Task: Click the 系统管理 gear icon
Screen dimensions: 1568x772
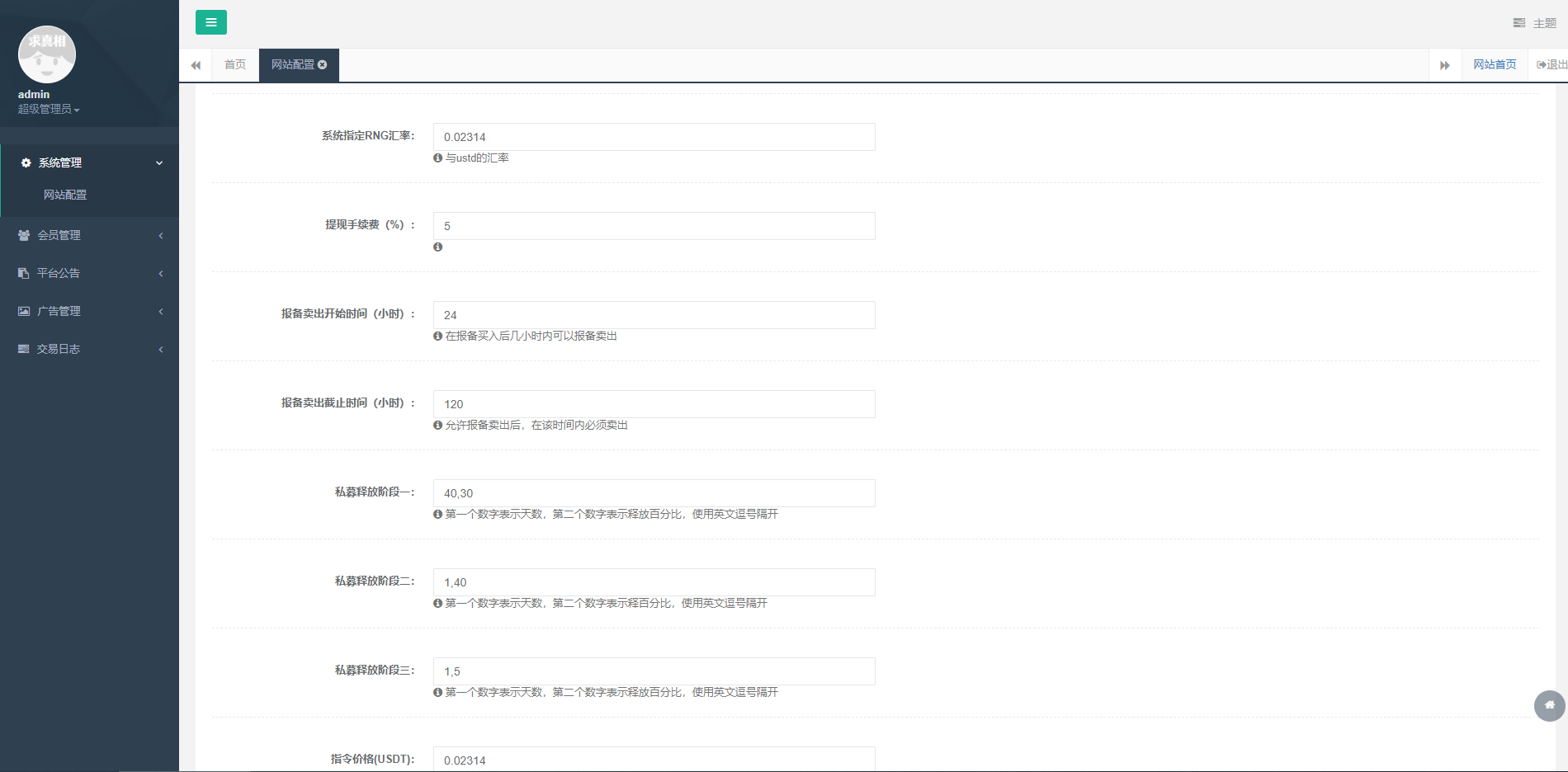Action: tap(26, 162)
